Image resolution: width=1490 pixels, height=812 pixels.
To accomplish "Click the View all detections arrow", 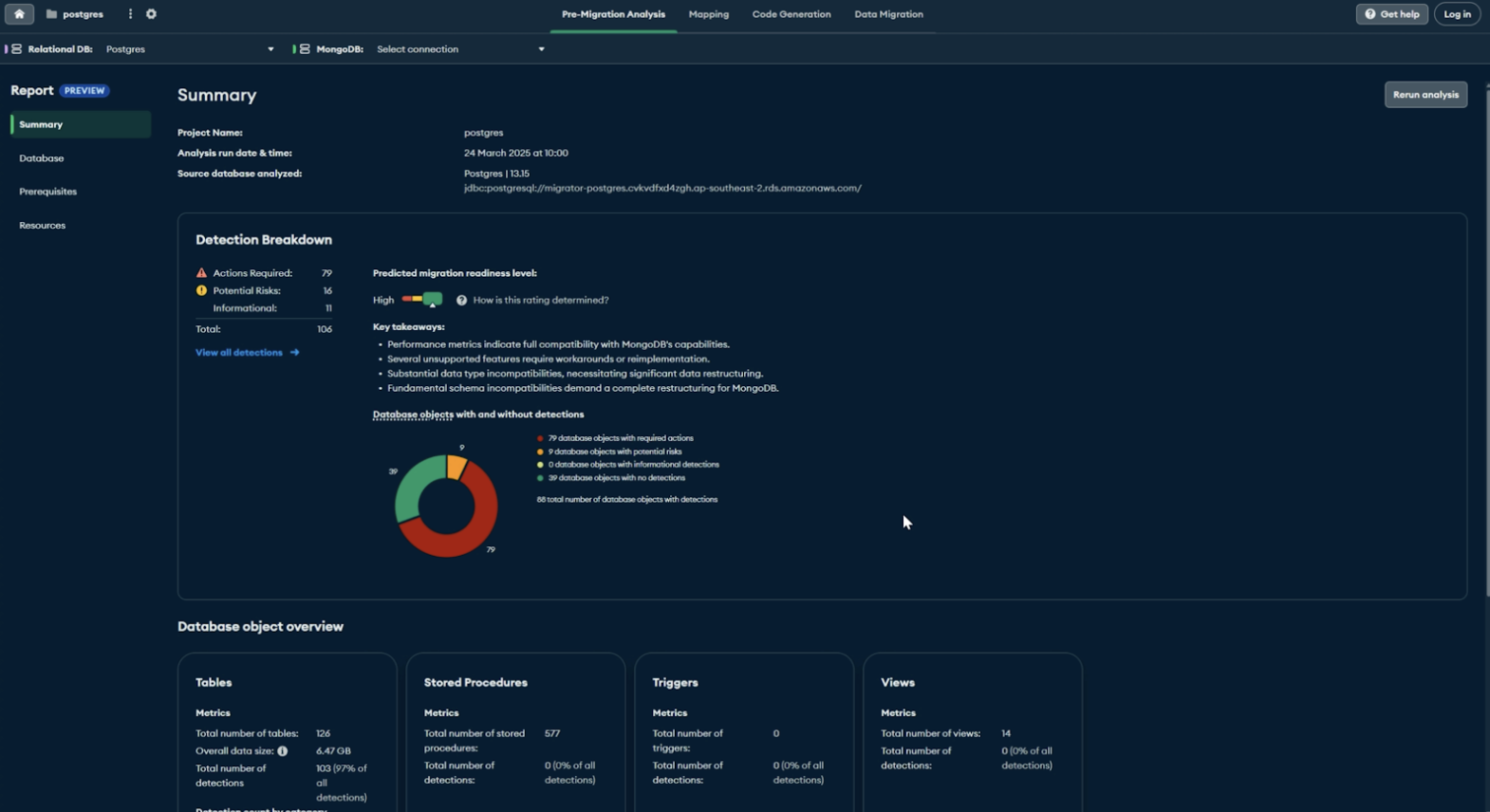I will click(x=295, y=353).
